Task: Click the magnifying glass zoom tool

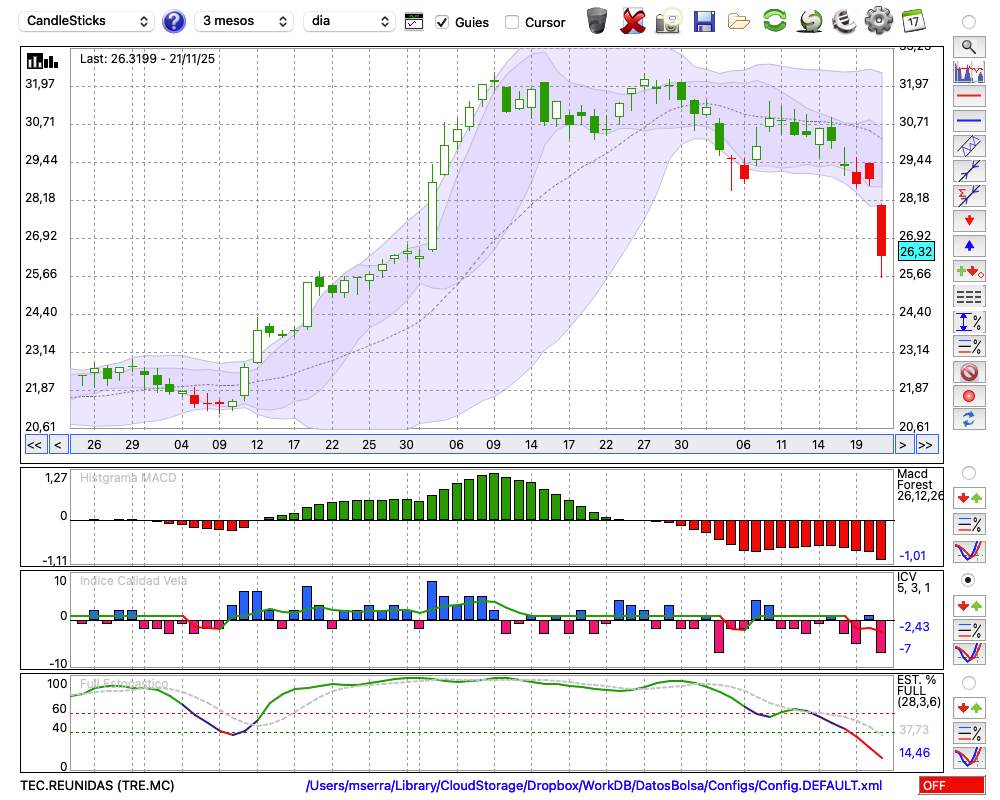Action: click(968, 46)
